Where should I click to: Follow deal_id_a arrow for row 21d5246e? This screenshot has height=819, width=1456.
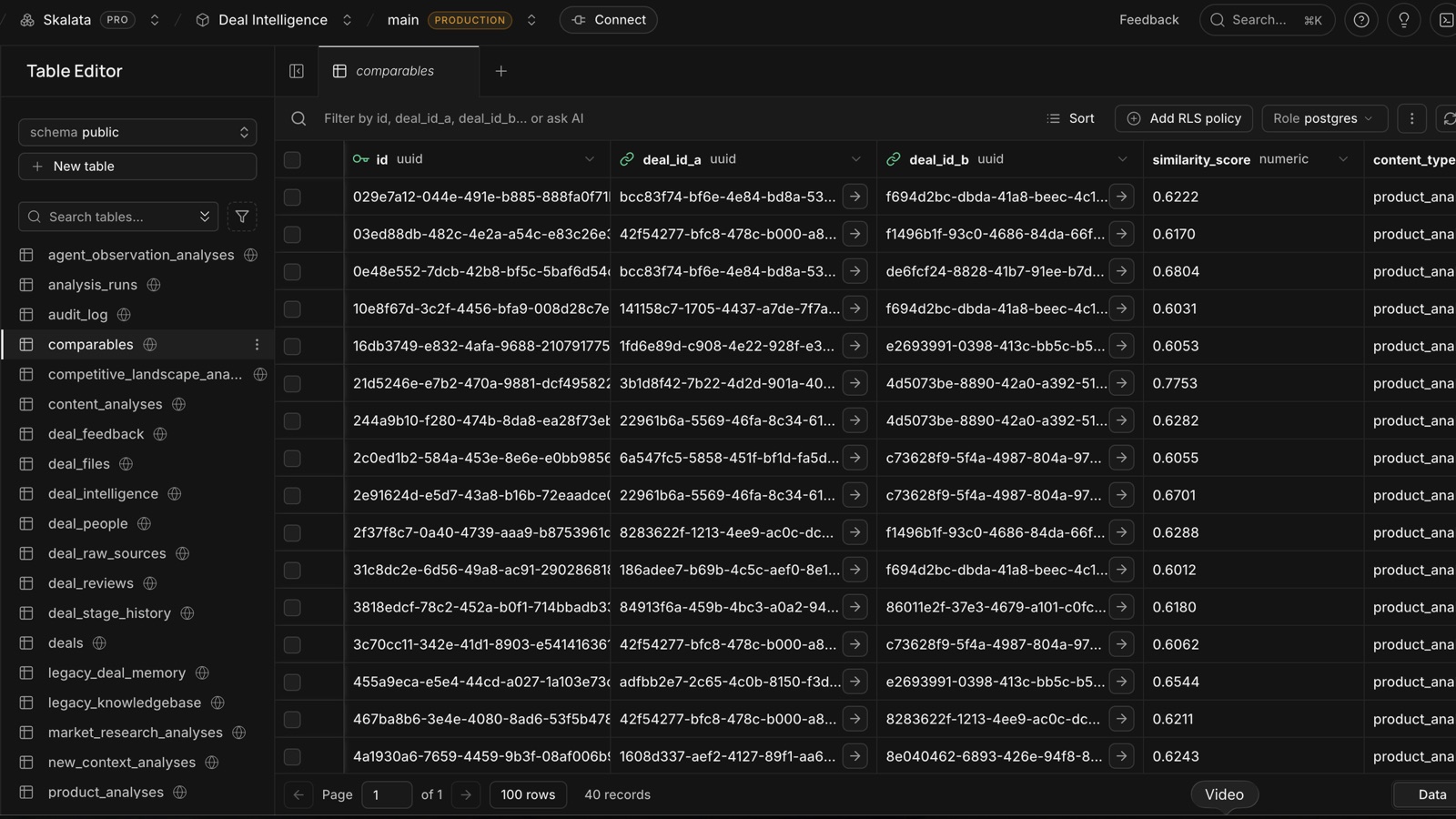[x=854, y=383]
